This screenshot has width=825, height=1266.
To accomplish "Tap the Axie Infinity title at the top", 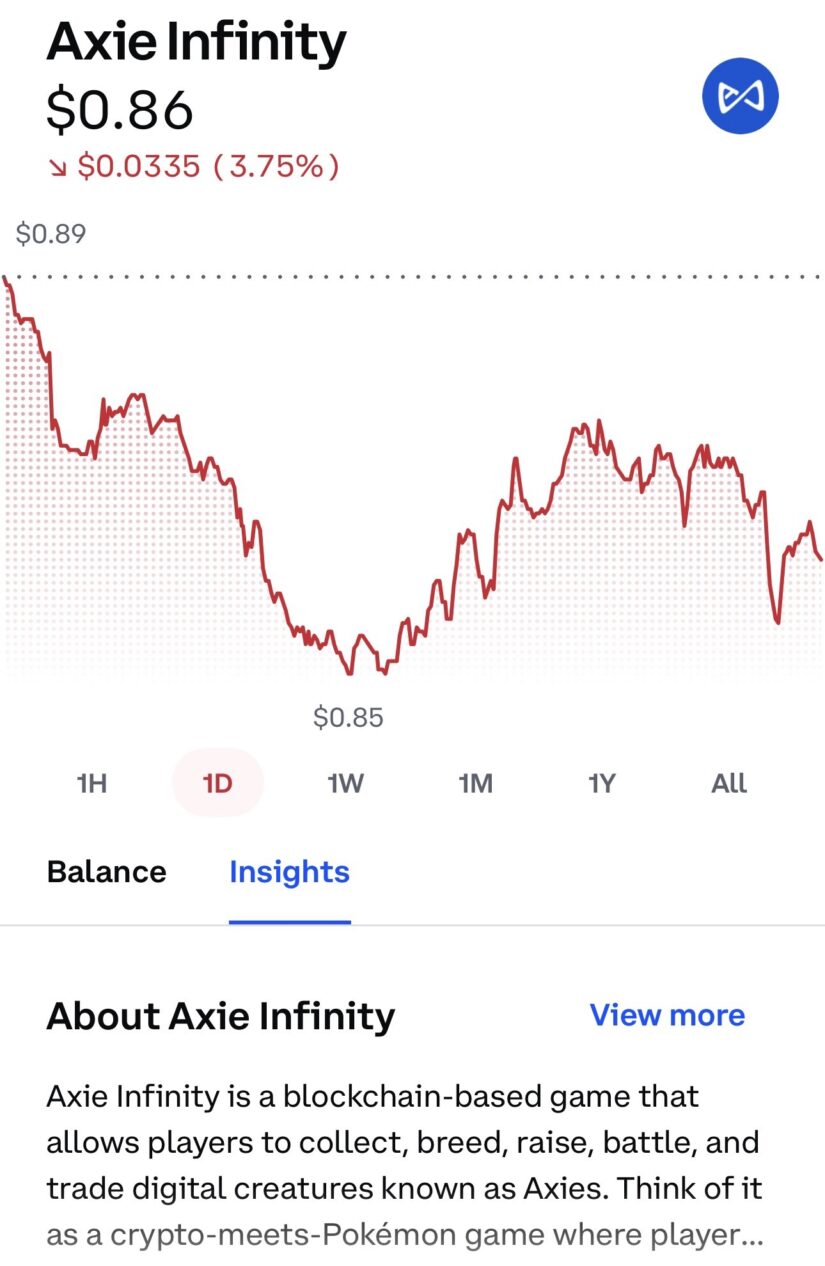I will click(196, 43).
